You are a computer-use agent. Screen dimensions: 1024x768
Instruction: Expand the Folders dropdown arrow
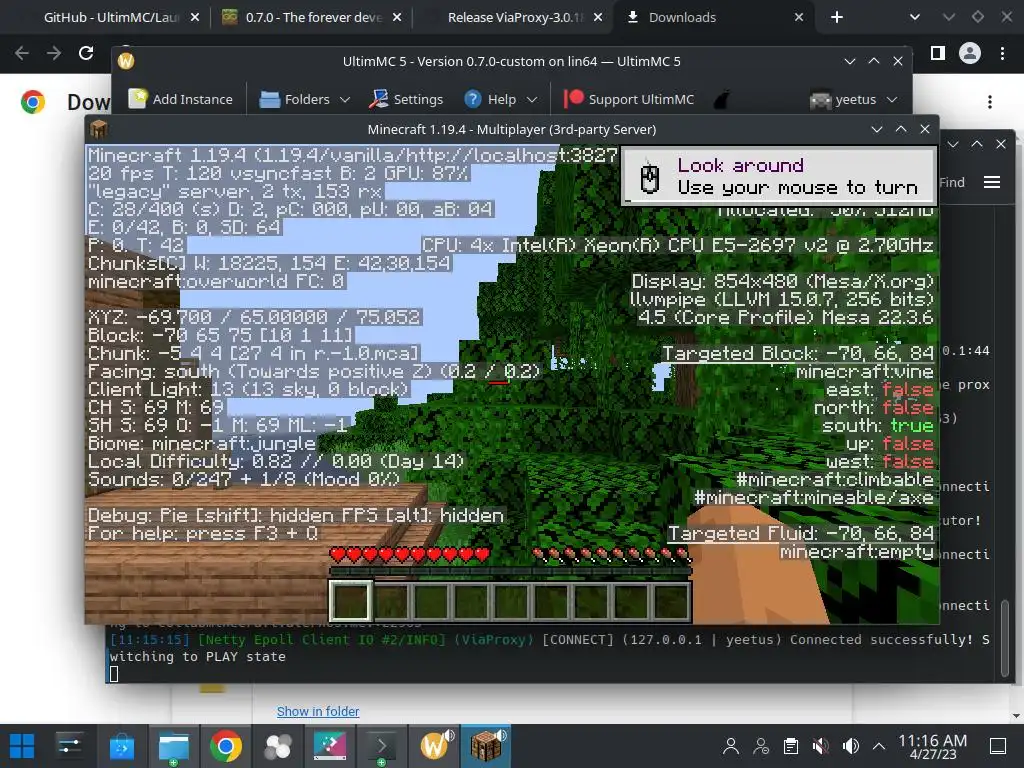click(345, 100)
